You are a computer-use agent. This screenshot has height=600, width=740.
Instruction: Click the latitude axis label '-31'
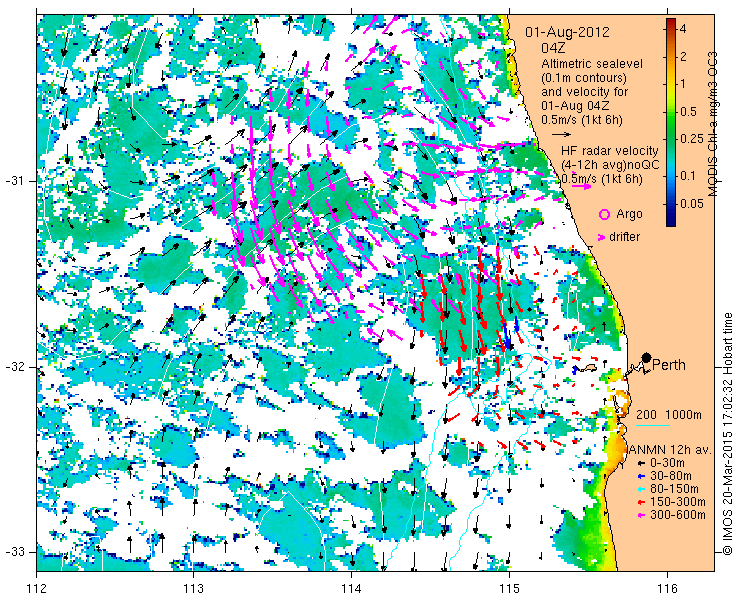[x=14, y=181]
